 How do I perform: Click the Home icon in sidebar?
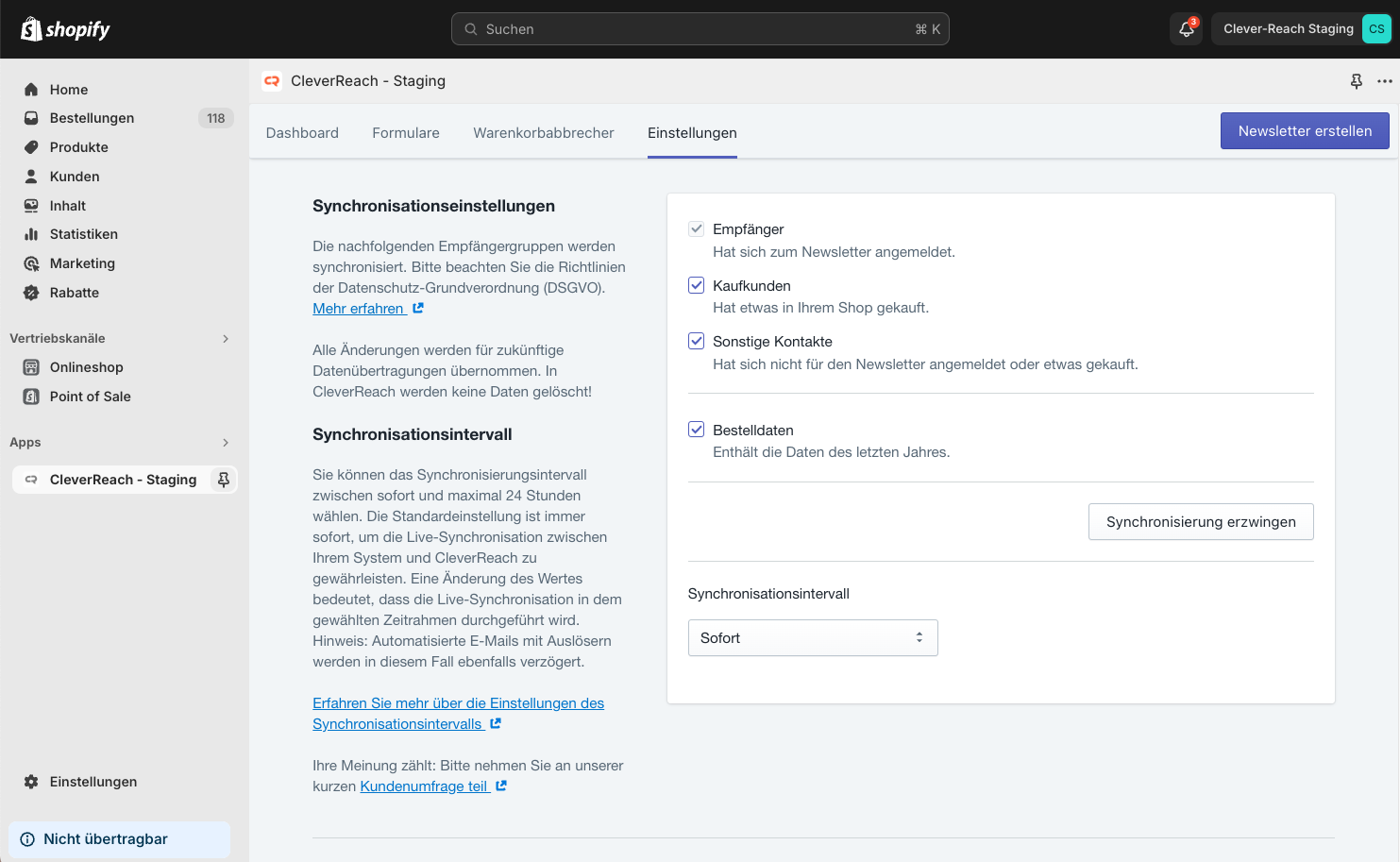pos(31,90)
